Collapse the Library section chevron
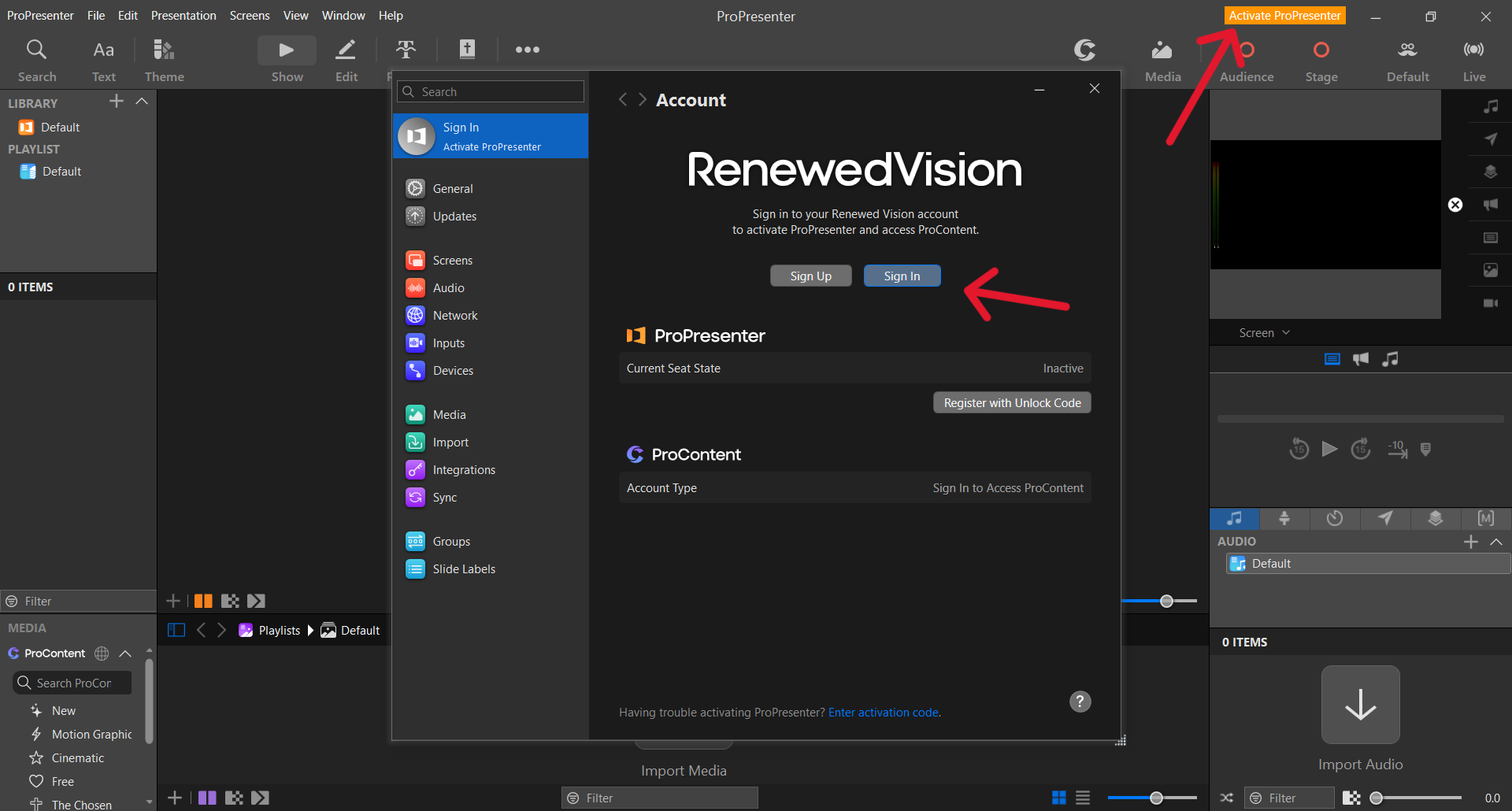This screenshot has width=1512, height=811. click(142, 102)
